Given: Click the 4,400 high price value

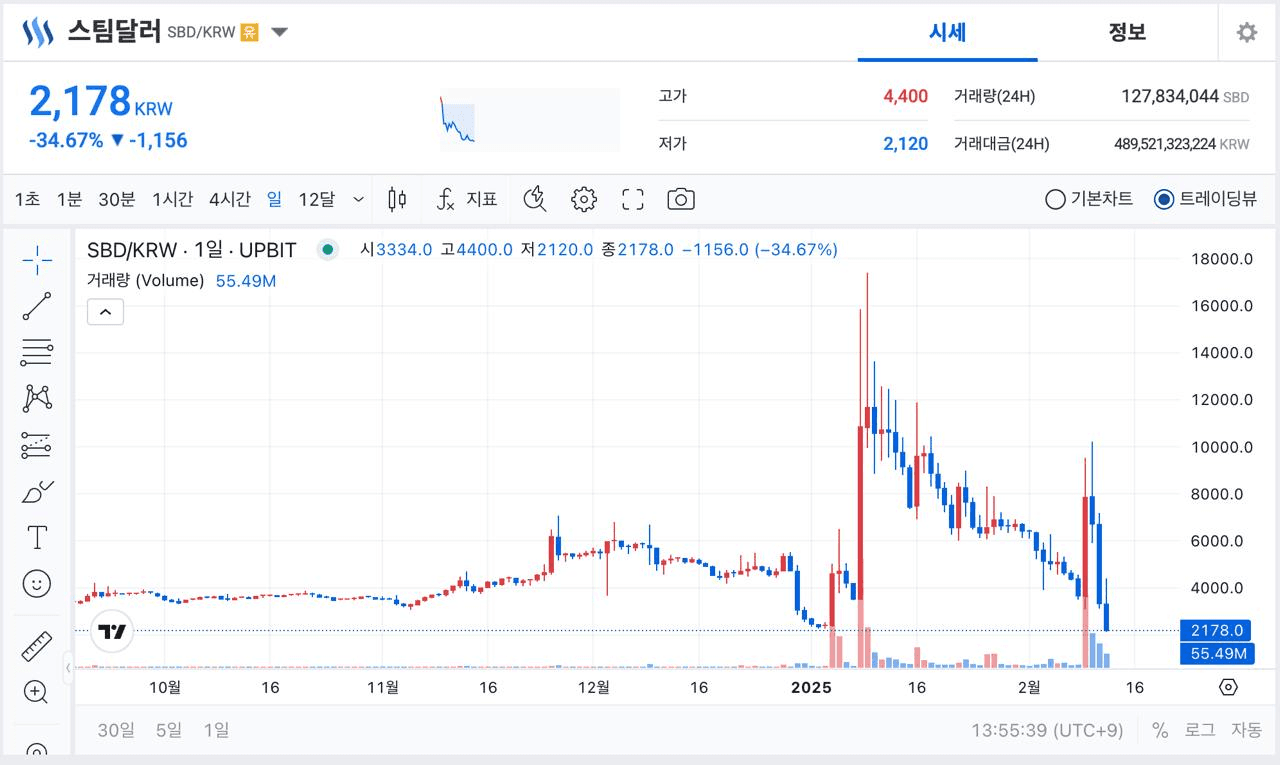Looking at the screenshot, I should pos(905,96).
